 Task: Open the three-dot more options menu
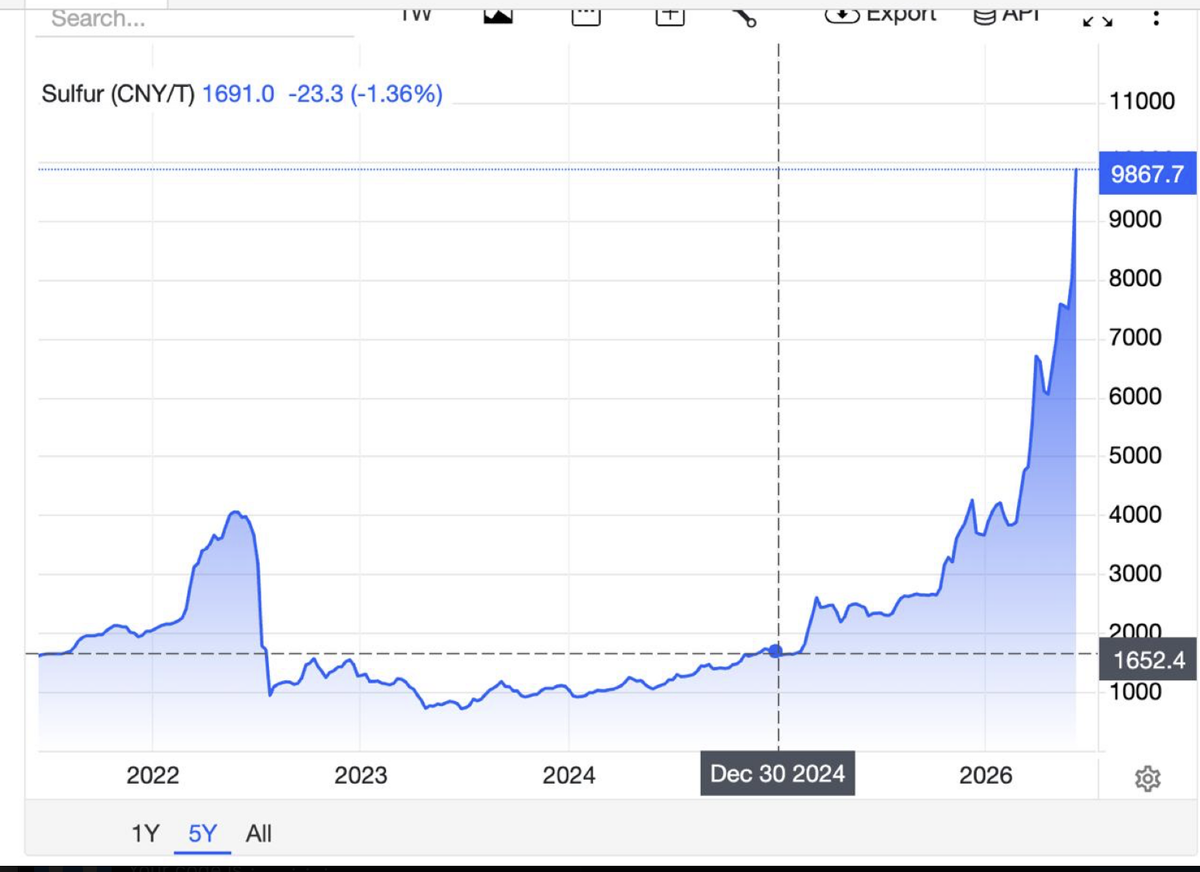pyautogui.click(x=1156, y=17)
